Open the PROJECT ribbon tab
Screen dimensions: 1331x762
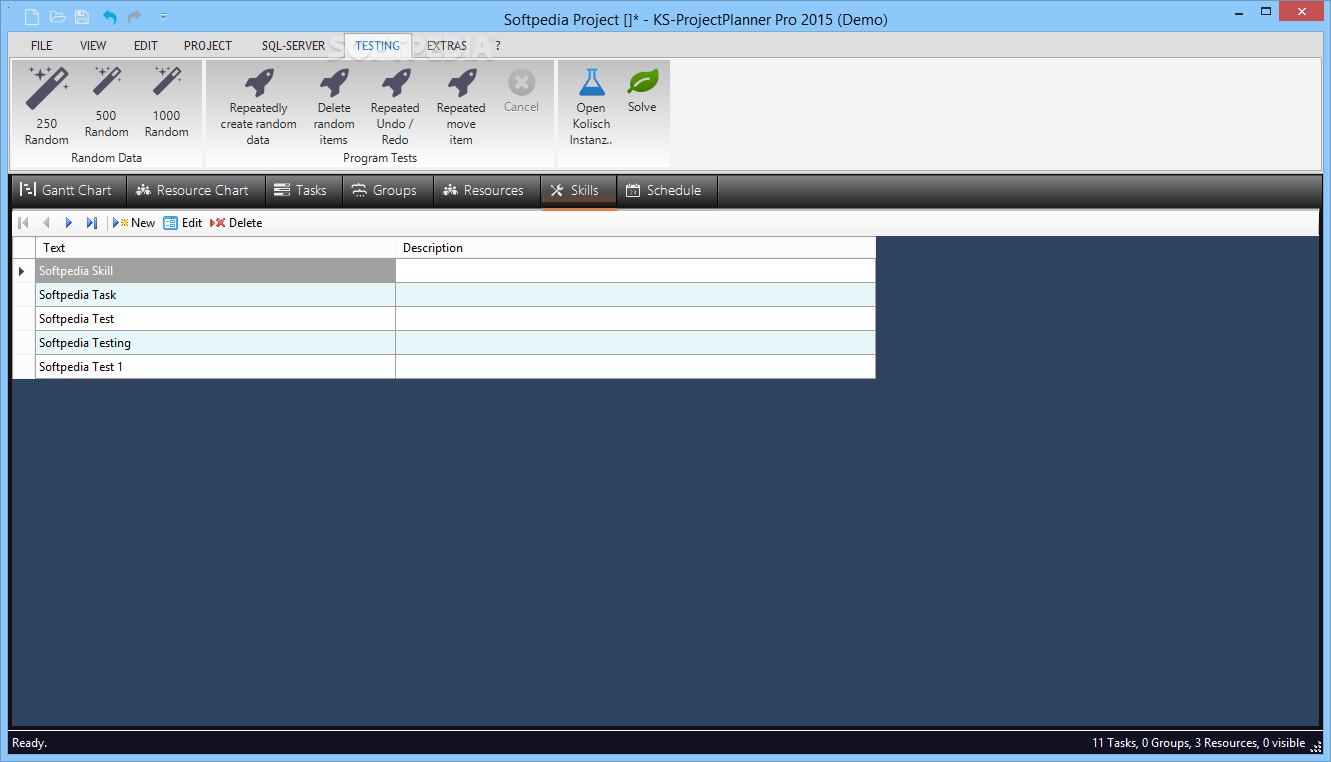[x=208, y=46]
